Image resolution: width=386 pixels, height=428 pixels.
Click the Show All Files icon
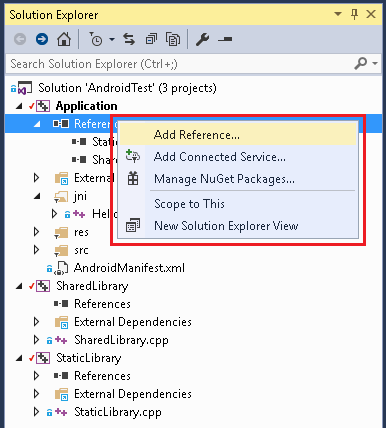173,39
